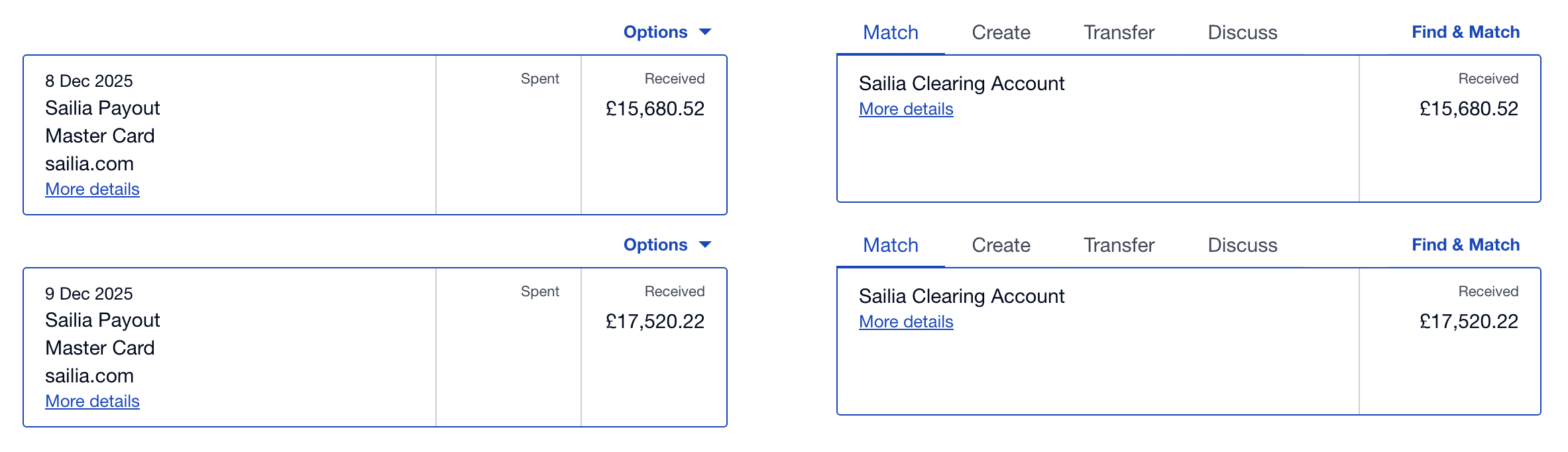View More details for second Sailia Clearing Account match

point(905,321)
